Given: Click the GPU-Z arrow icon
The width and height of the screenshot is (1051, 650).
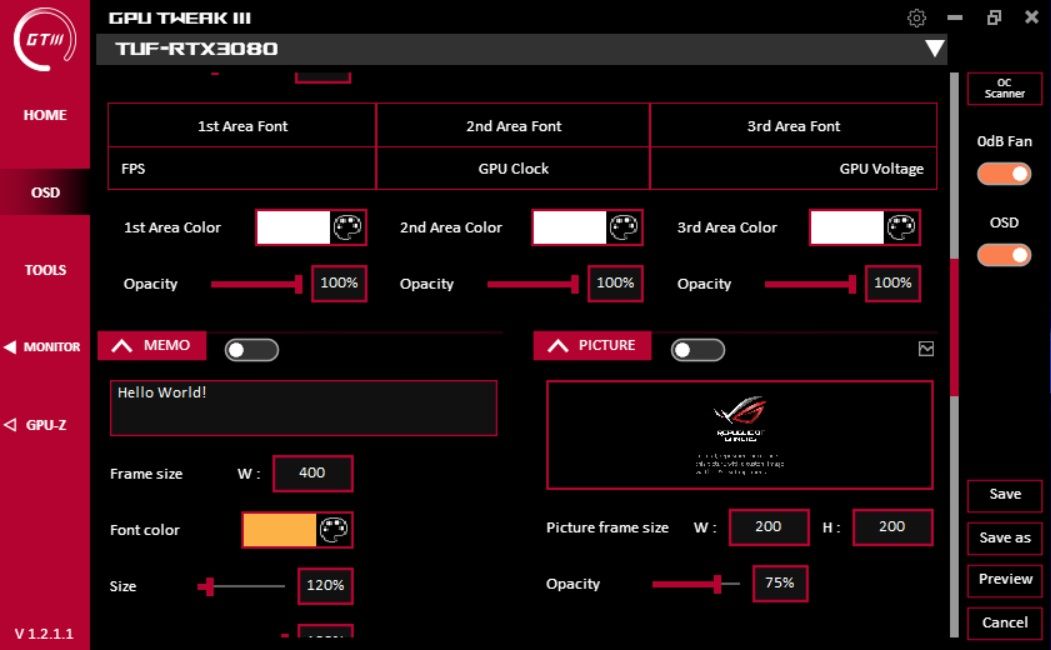Looking at the screenshot, I should point(10,425).
